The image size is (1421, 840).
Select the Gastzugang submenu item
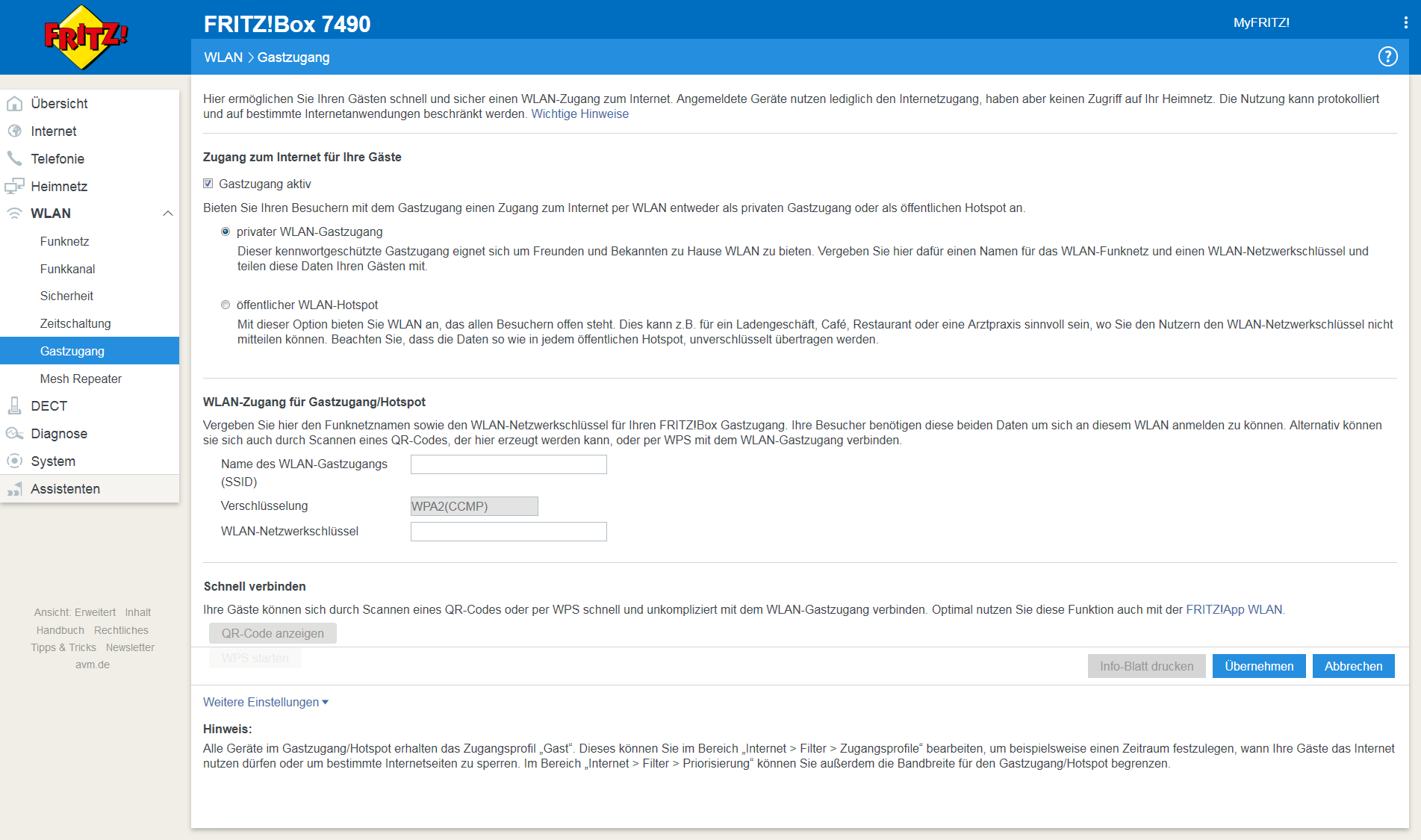90,351
